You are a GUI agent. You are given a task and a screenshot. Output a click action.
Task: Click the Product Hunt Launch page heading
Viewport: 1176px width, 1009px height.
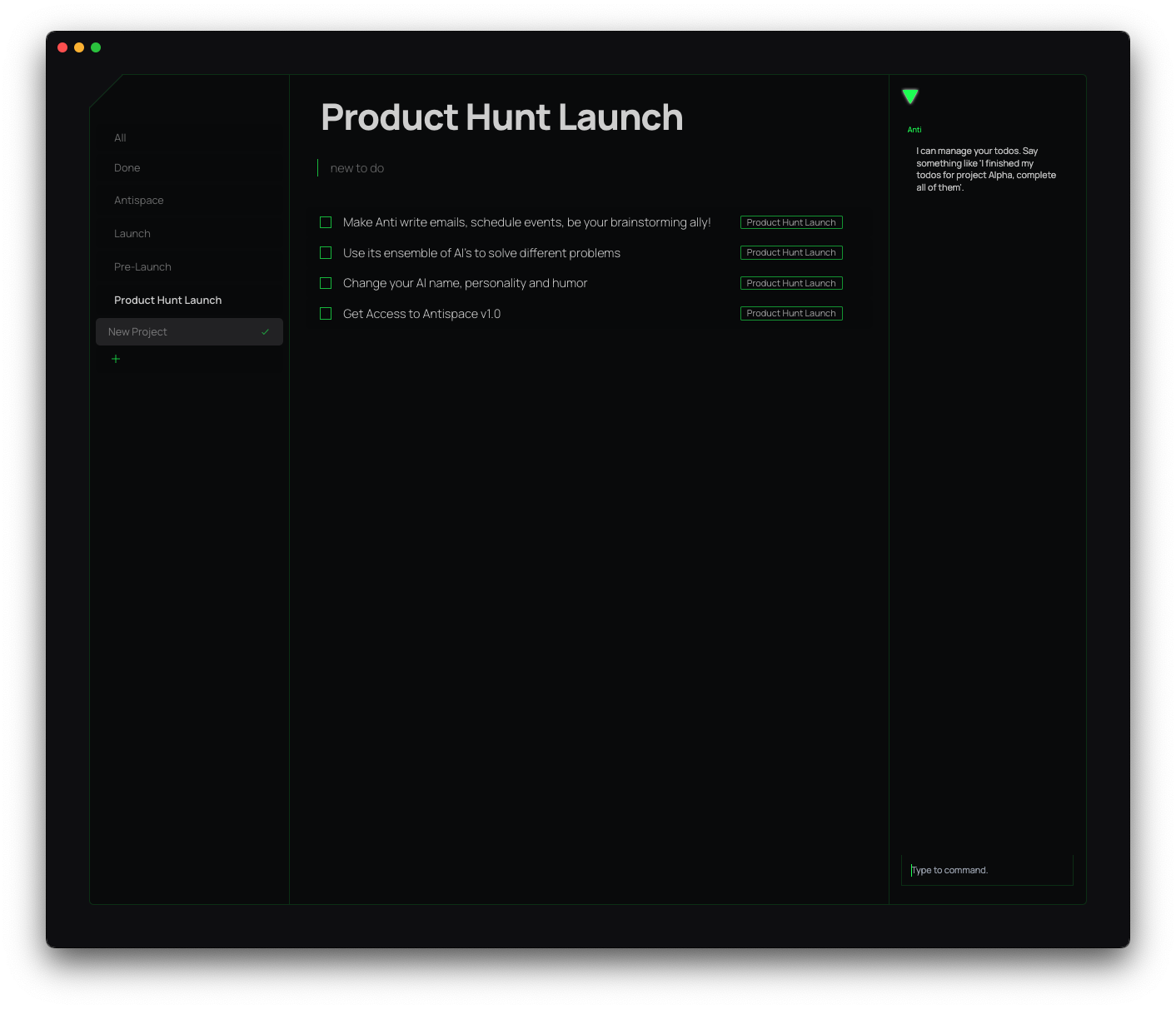coord(502,117)
